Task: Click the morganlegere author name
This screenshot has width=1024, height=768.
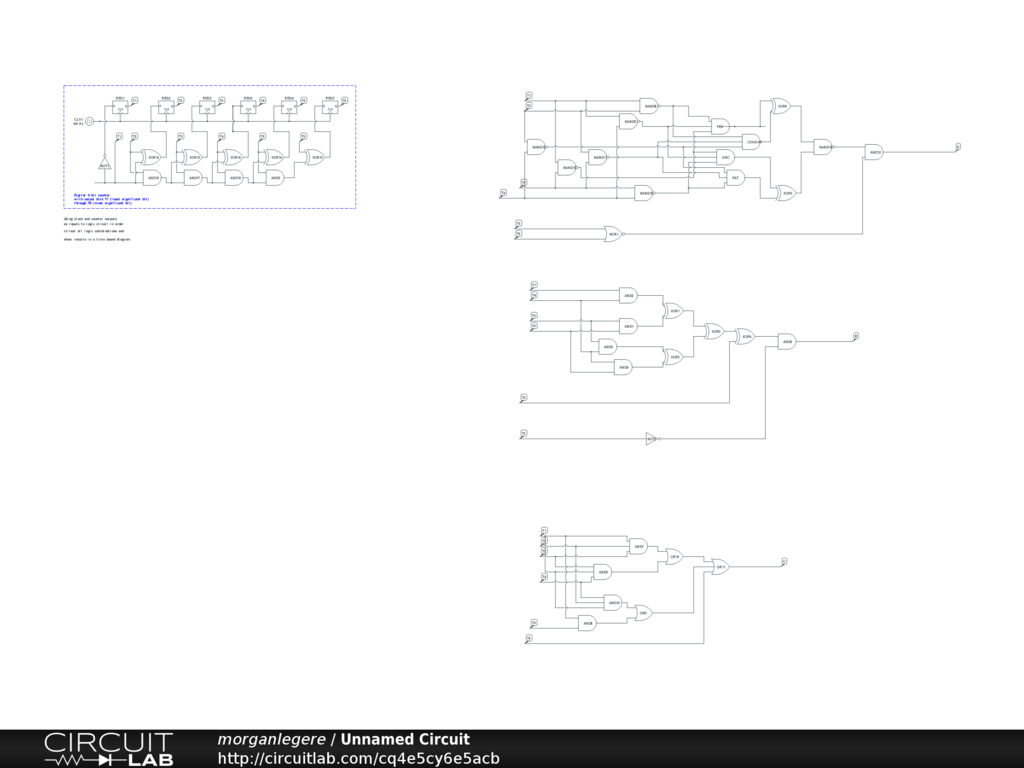Action: [271, 740]
